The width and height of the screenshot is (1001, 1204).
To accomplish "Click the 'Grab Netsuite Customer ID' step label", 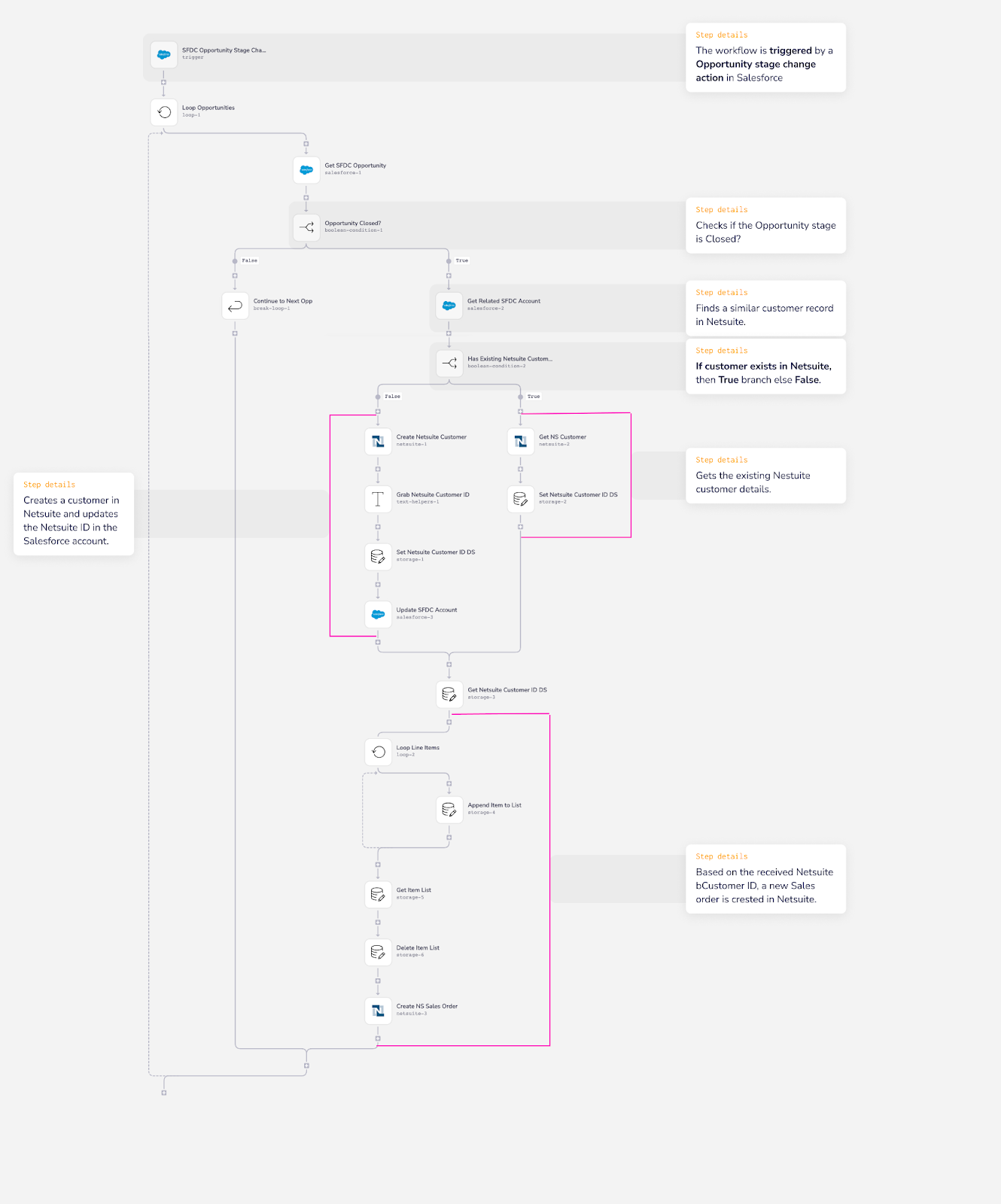I will click(433, 494).
